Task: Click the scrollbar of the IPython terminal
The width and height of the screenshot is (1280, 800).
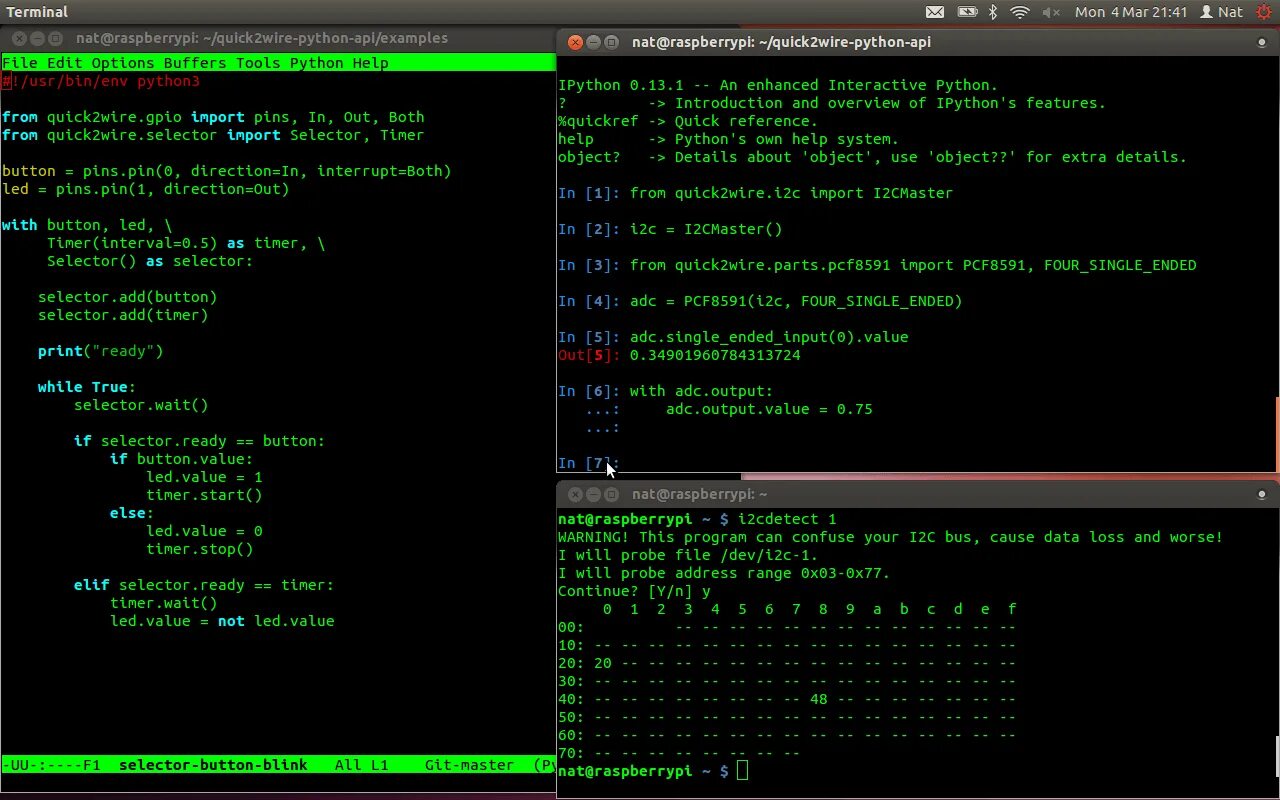Action: pyautogui.click(x=1276, y=433)
